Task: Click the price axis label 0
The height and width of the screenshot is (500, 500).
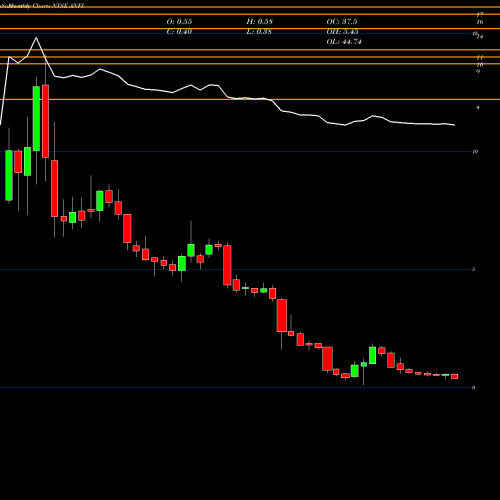Action: pyautogui.click(x=474, y=387)
